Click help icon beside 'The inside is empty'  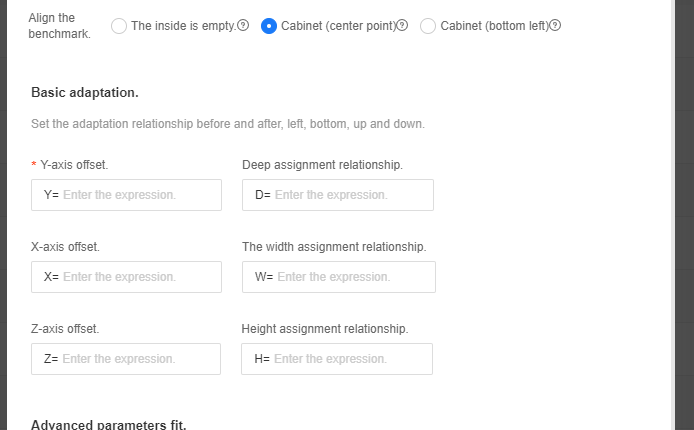click(244, 26)
